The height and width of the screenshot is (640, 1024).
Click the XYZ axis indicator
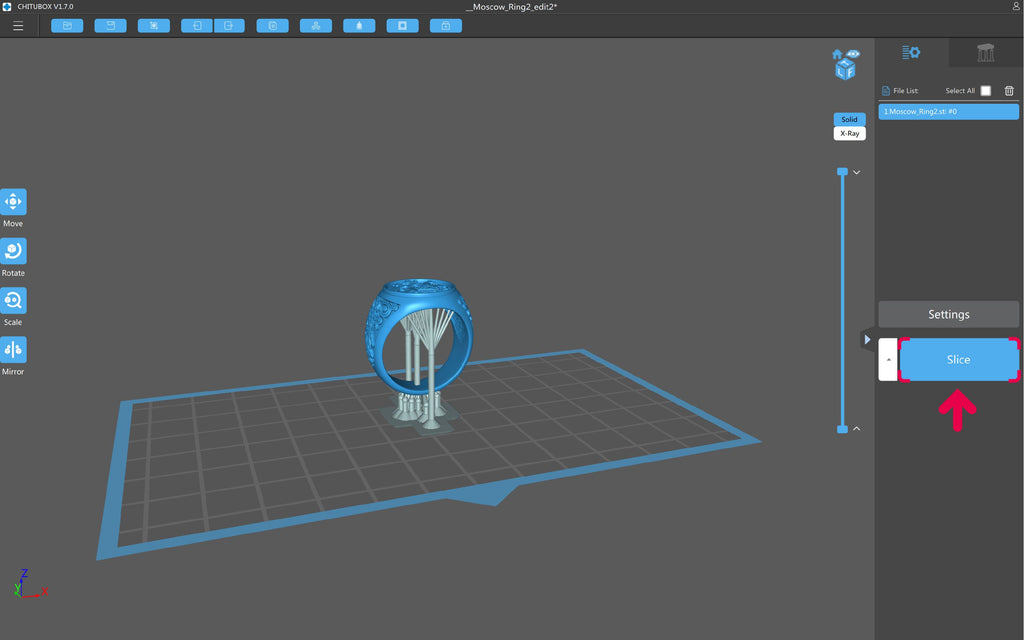(29, 584)
